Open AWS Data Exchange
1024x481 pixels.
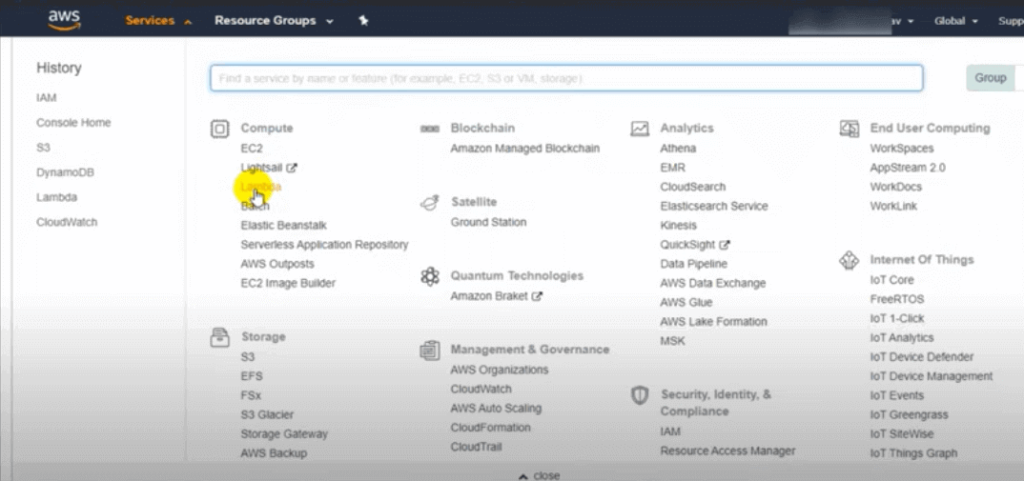tap(713, 283)
